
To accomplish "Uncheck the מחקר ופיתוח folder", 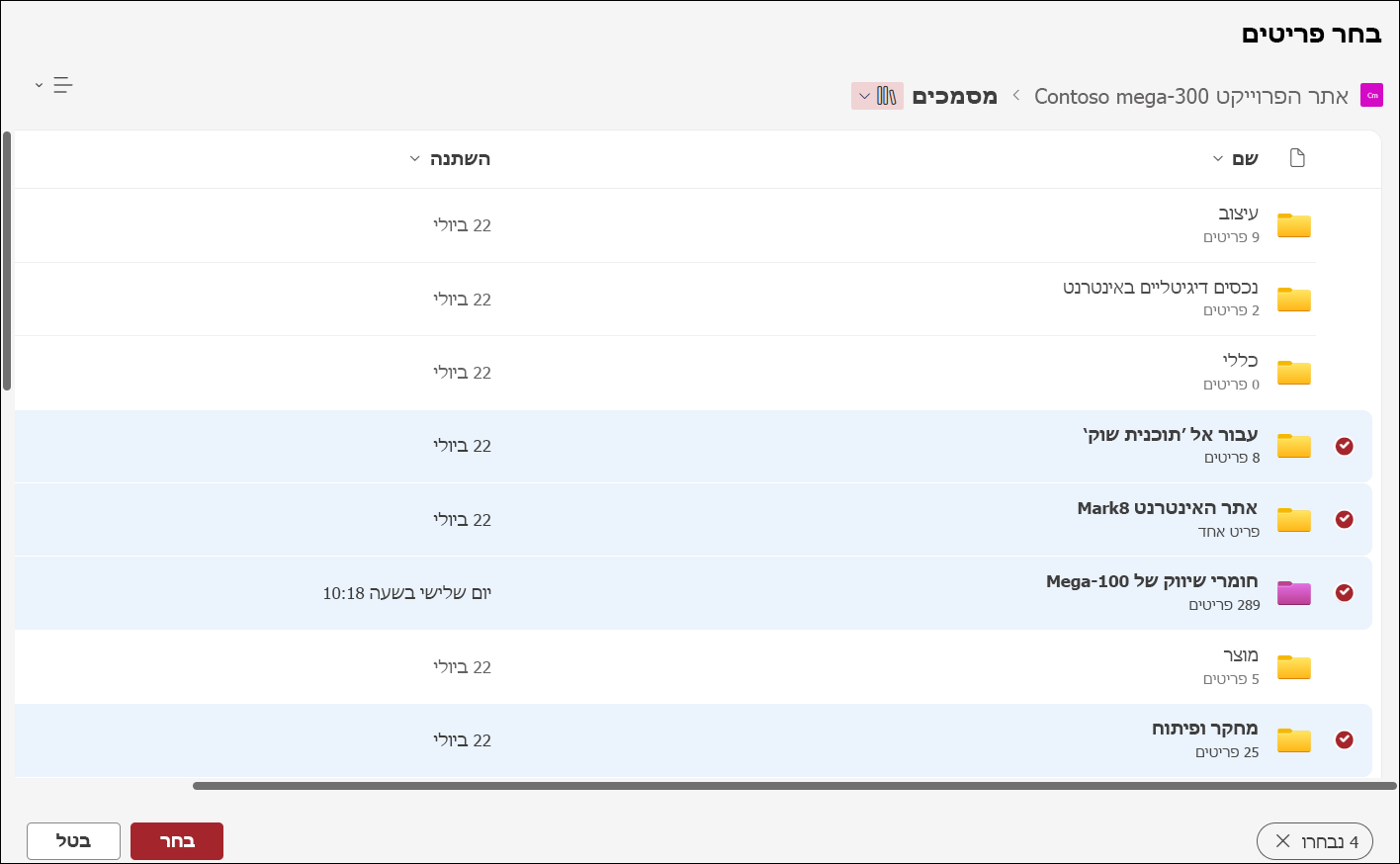I will 1344,740.
